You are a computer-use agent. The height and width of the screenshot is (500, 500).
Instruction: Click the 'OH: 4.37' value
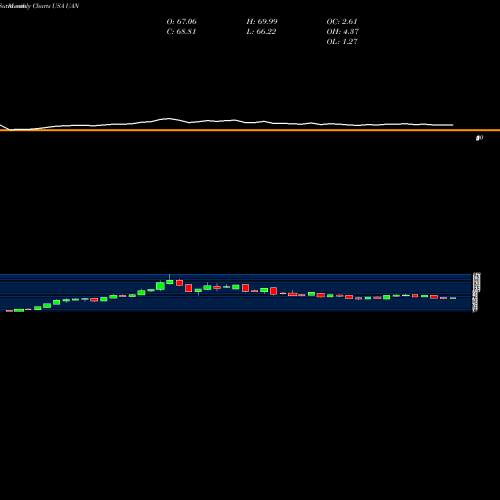point(343,32)
